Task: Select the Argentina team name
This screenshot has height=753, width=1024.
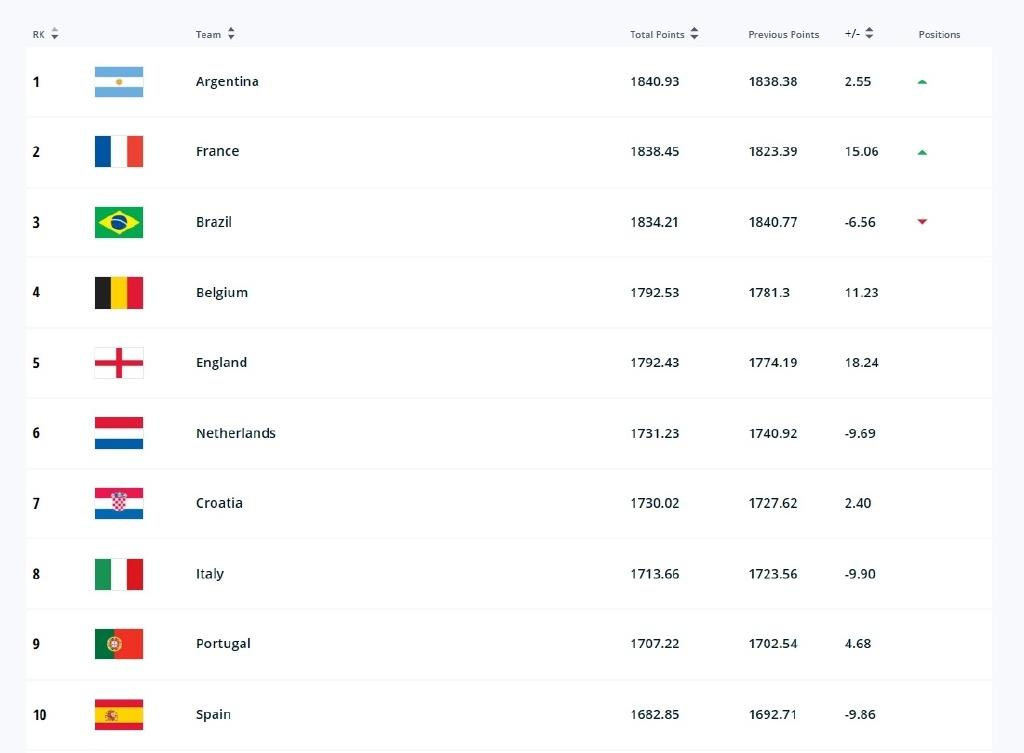Action: pyautogui.click(x=227, y=82)
